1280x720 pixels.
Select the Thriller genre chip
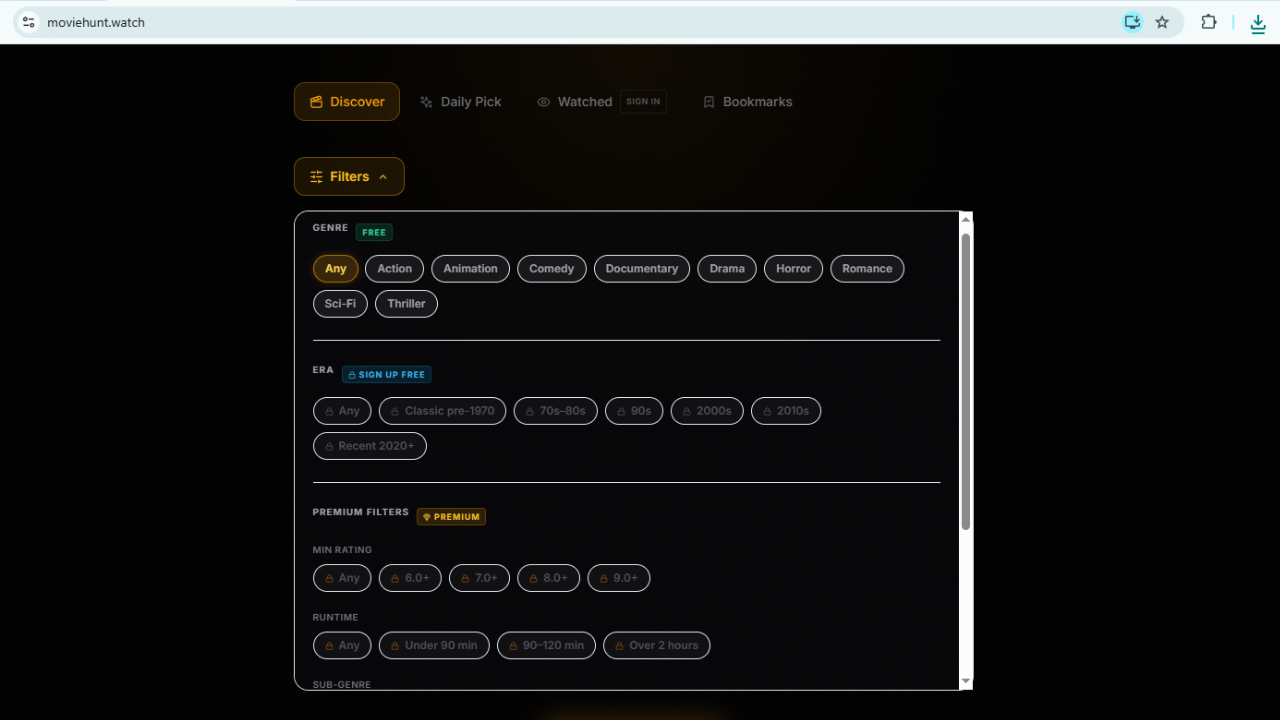tap(406, 304)
